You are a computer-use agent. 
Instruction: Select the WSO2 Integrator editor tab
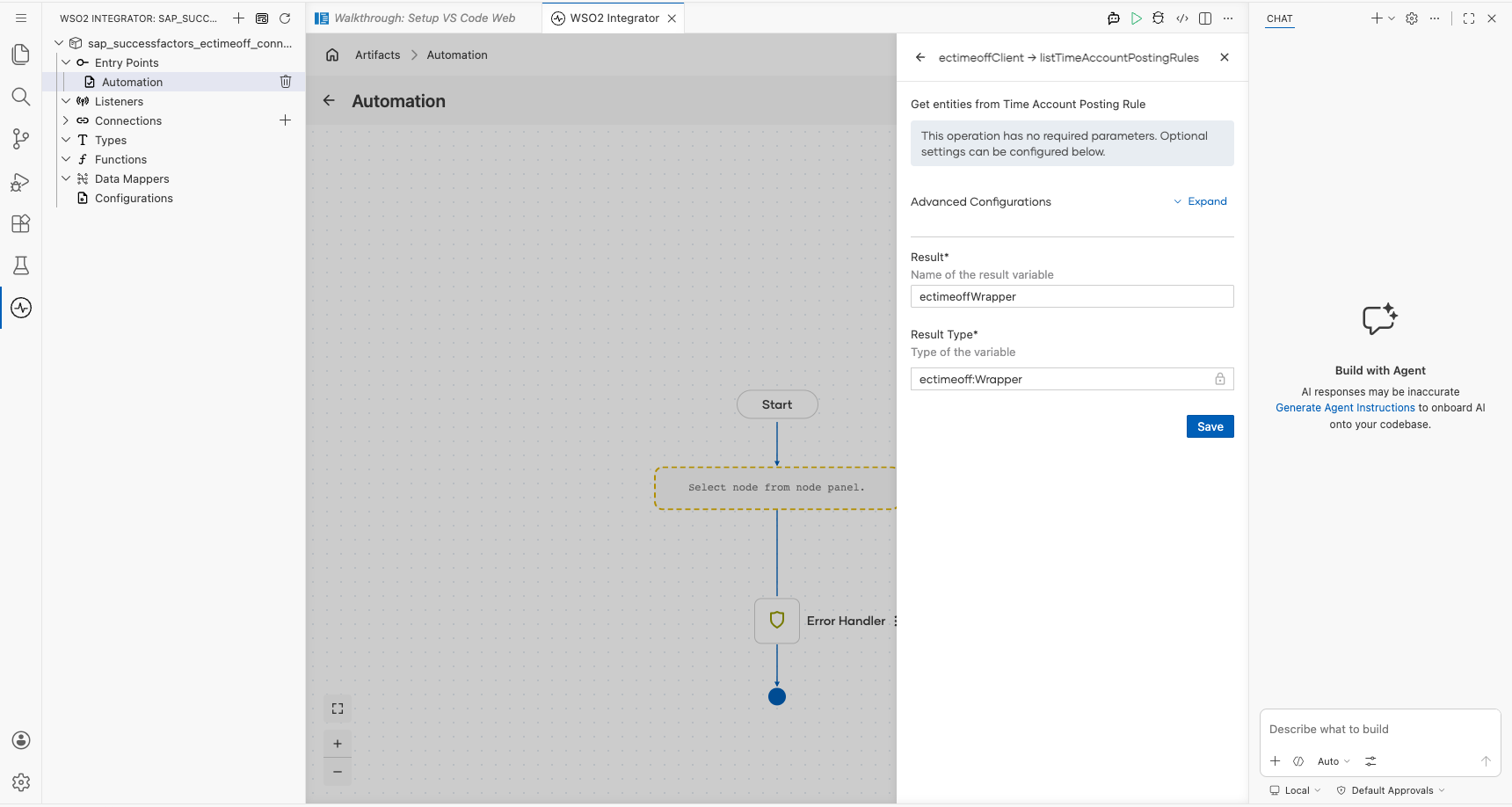tap(614, 18)
